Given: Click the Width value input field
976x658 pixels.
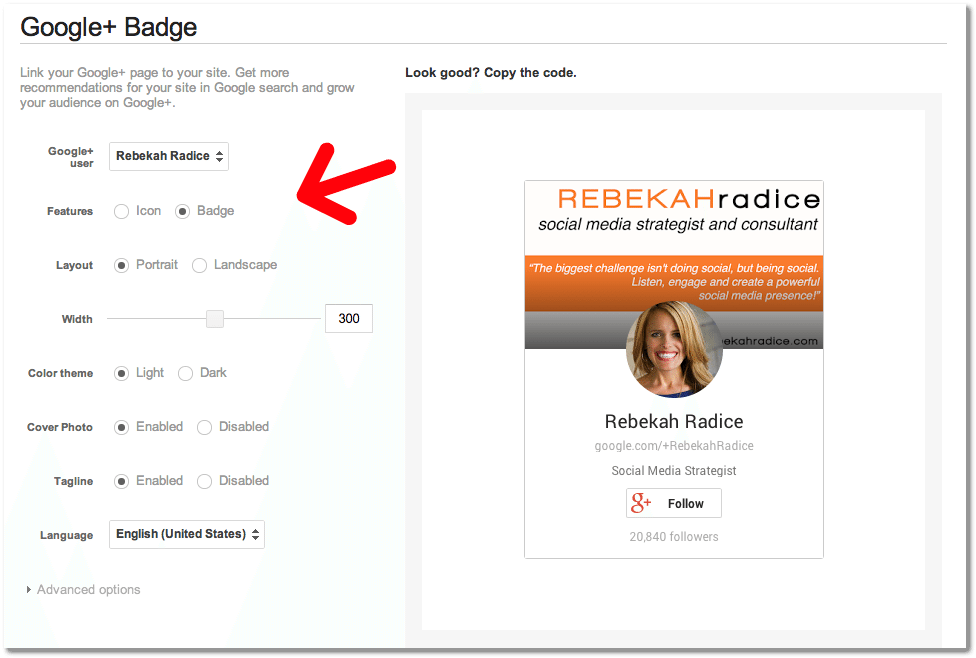Looking at the screenshot, I should click(x=349, y=319).
